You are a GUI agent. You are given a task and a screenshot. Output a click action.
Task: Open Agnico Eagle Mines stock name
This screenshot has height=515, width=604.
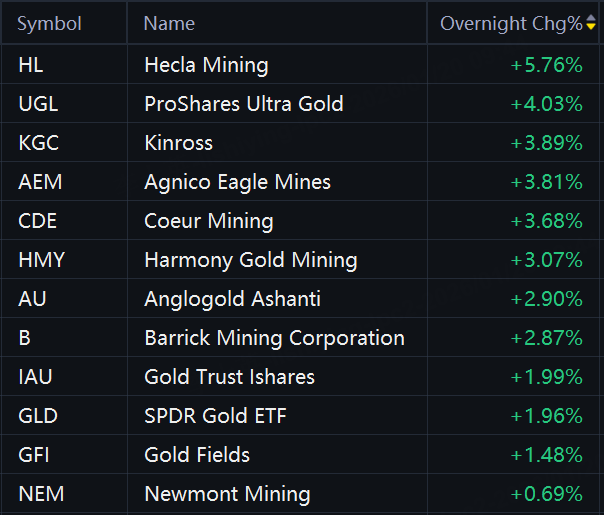coord(237,182)
